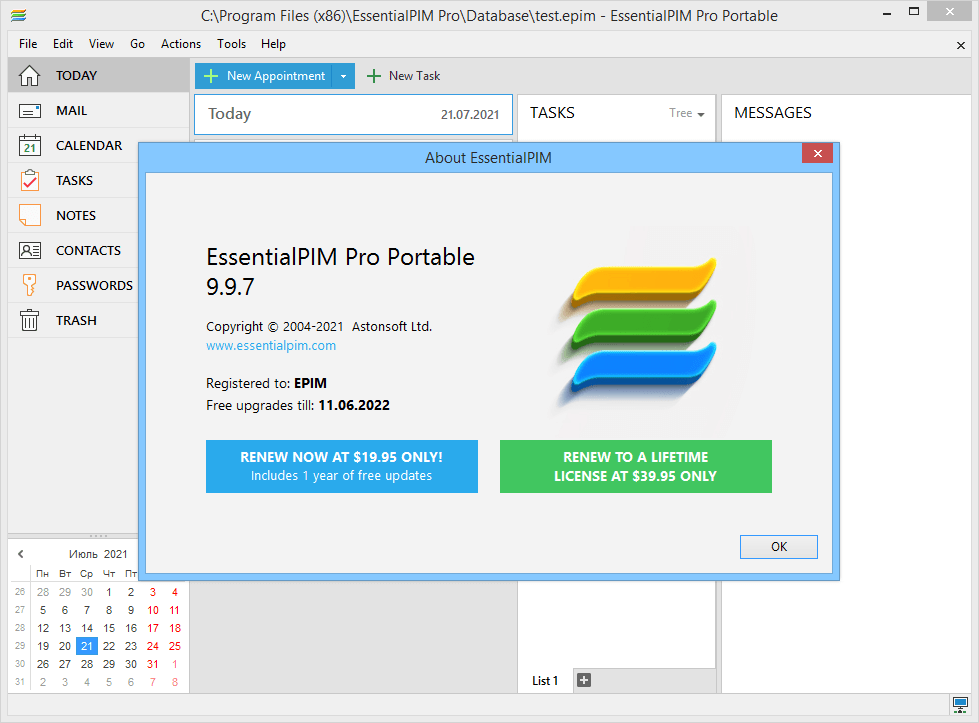
Task: Go to previous month in mini calendar
Action: click(21, 554)
